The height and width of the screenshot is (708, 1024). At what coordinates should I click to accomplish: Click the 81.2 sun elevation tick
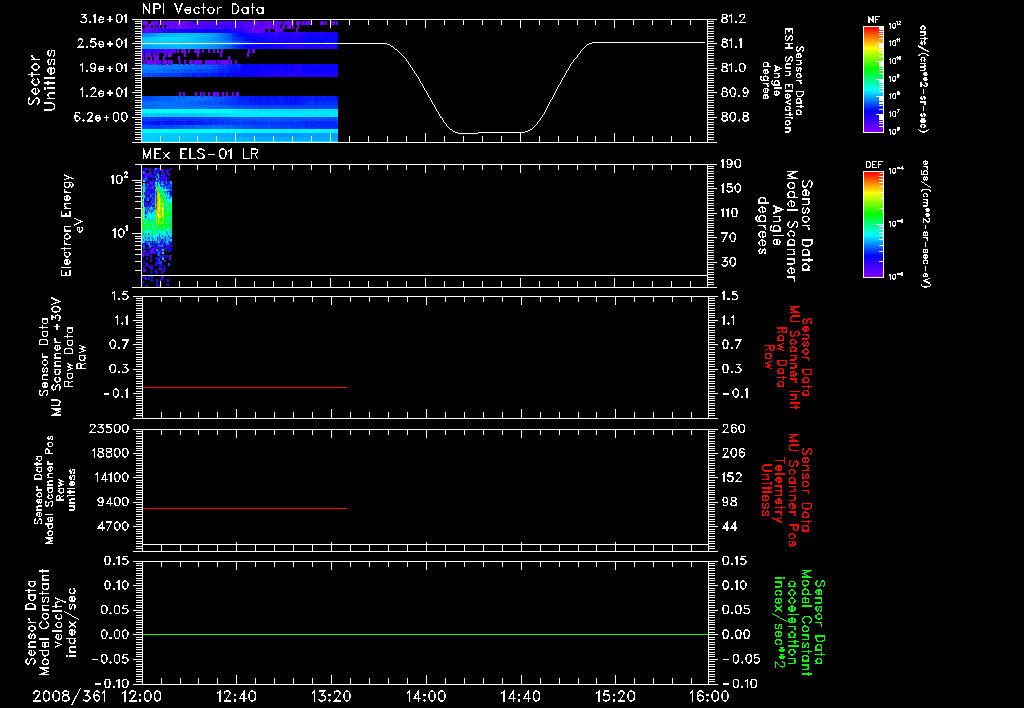733,19
